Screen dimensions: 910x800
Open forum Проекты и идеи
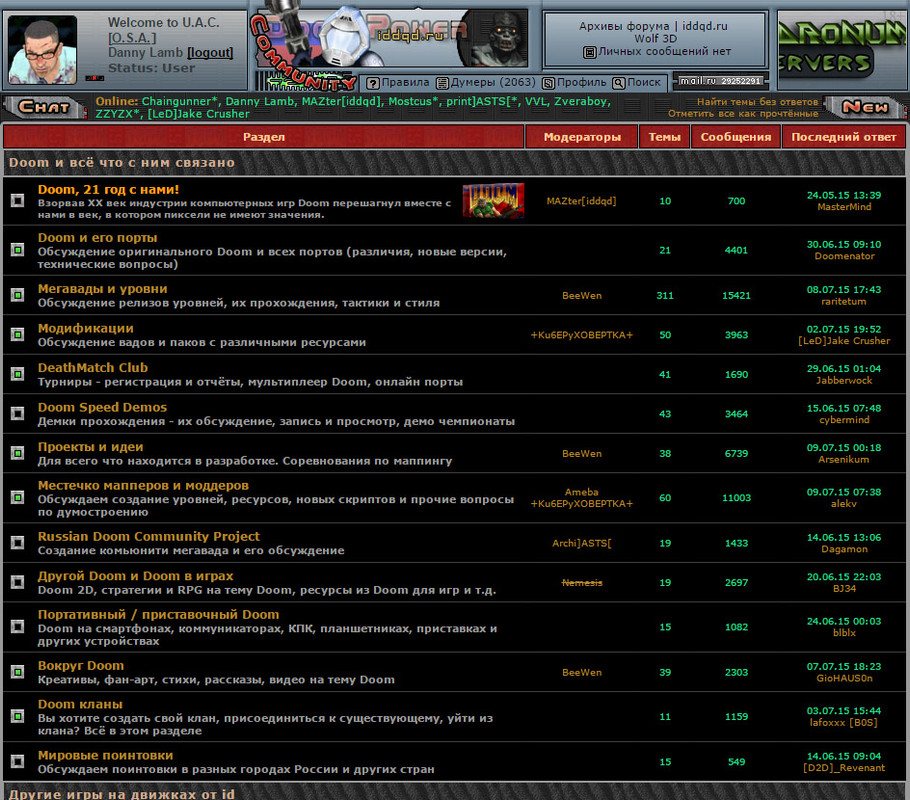91,446
